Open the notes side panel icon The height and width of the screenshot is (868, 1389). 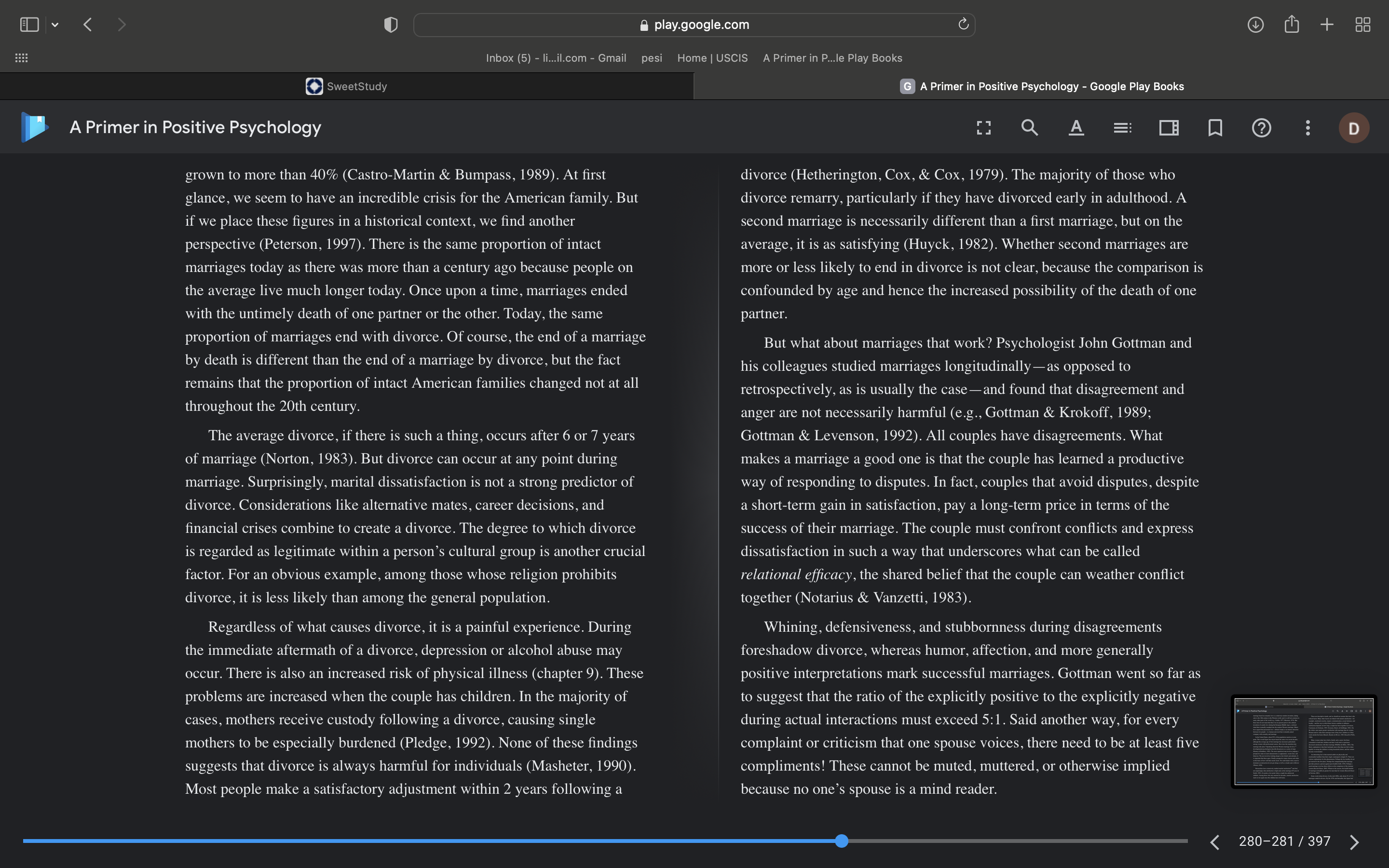click(x=1169, y=127)
